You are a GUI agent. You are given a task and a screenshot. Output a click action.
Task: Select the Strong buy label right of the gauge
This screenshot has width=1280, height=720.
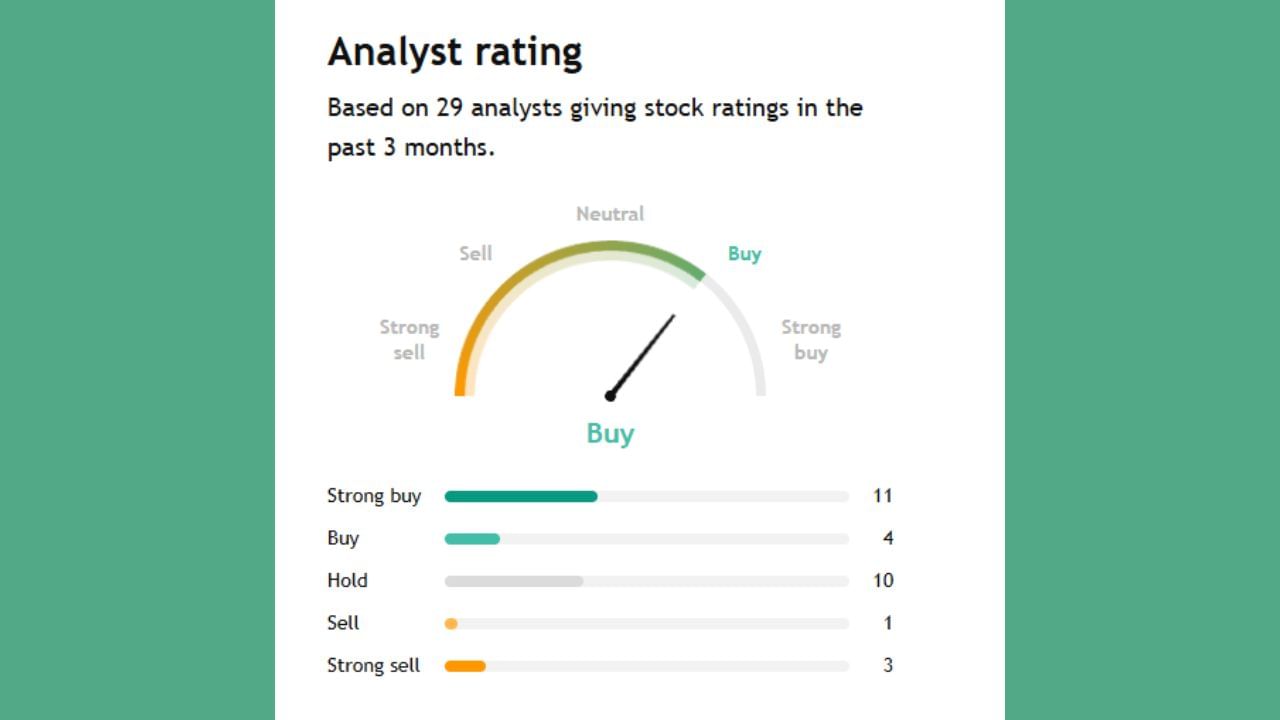point(811,340)
